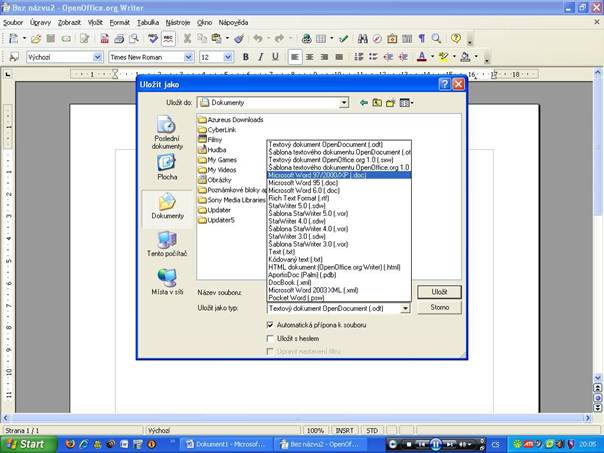Viewport: 604px width, 453px height.
Task: Enable Uložit s heslem checkbox
Action: [270, 339]
